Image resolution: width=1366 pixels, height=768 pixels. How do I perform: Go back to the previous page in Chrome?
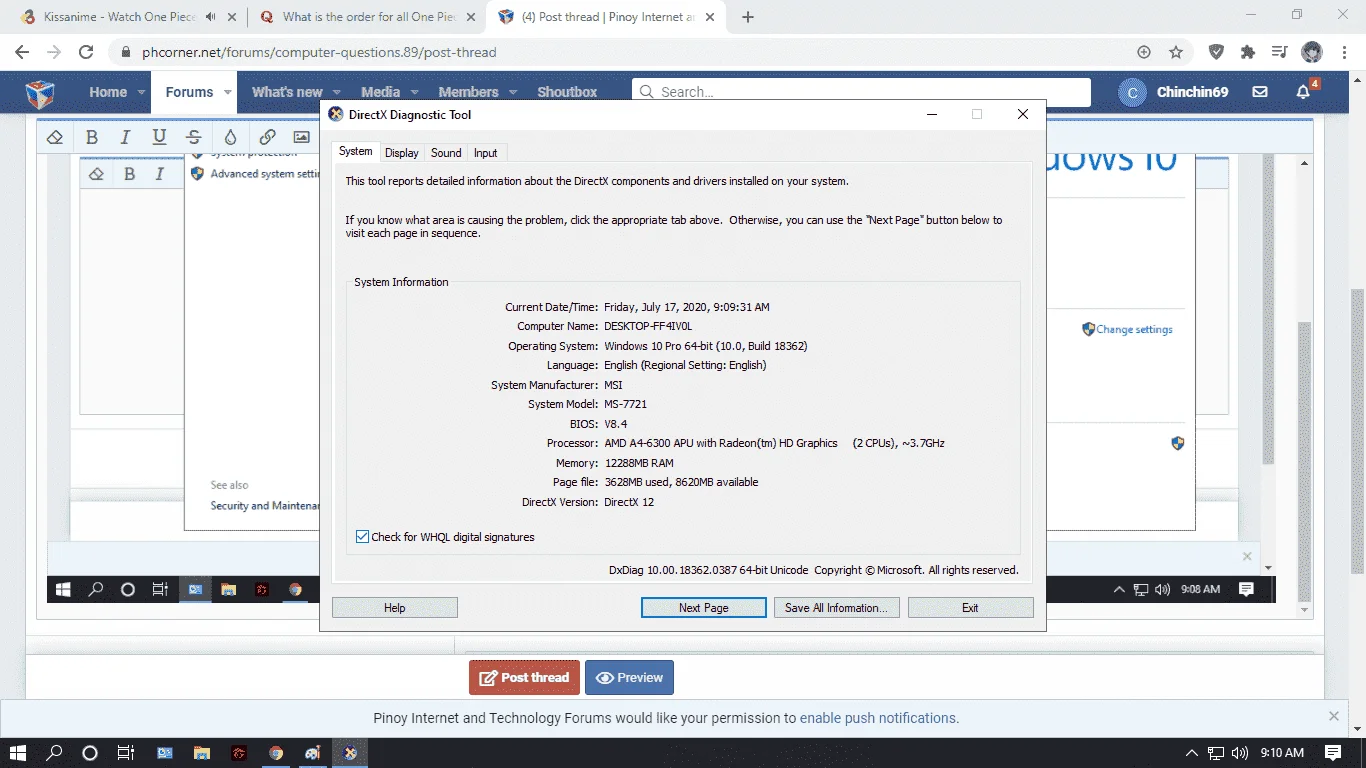(x=22, y=52)
